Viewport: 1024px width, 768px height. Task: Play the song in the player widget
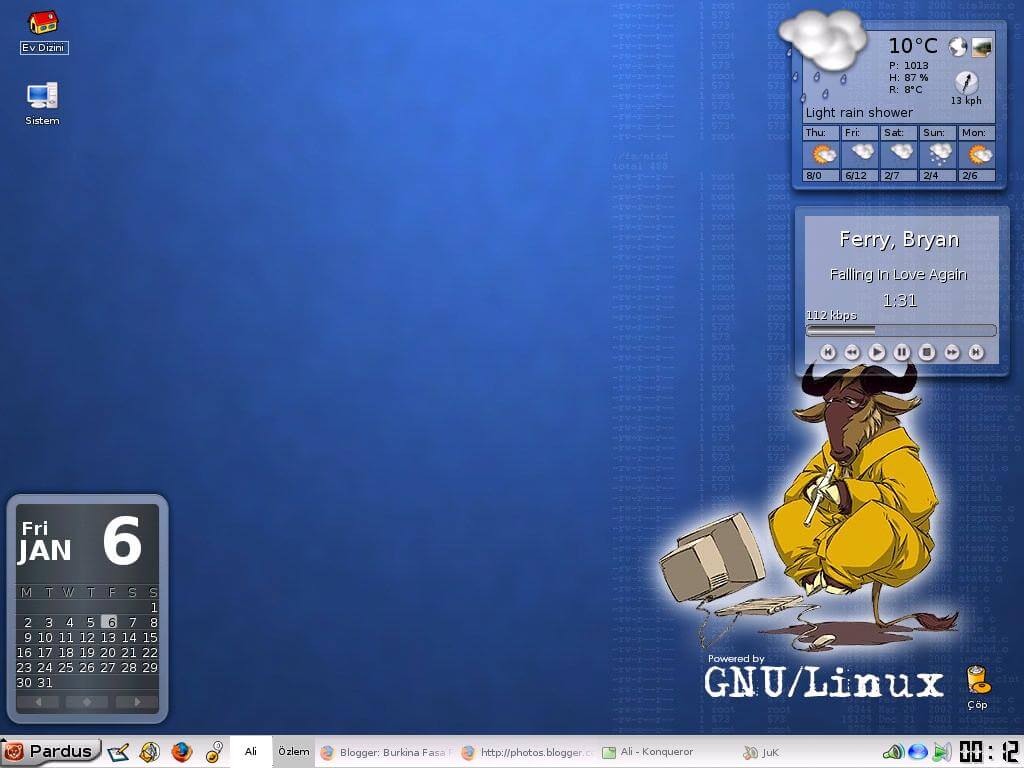(x=877, y=352)
